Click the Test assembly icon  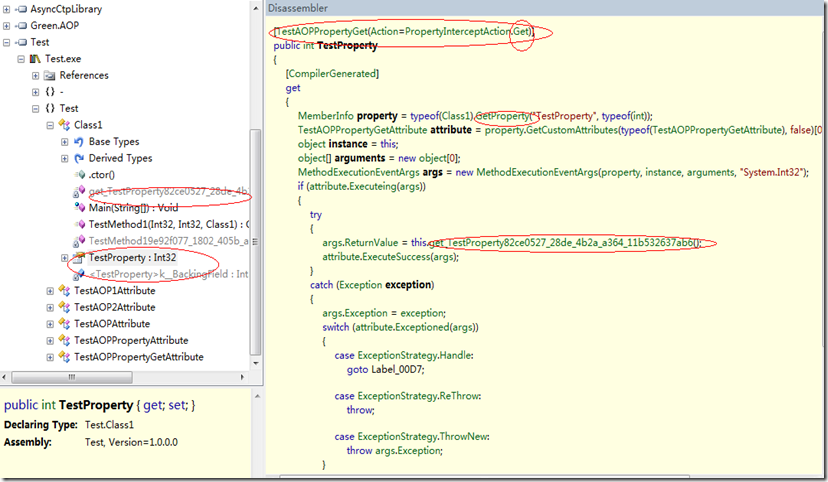click(x=21, y=42)
